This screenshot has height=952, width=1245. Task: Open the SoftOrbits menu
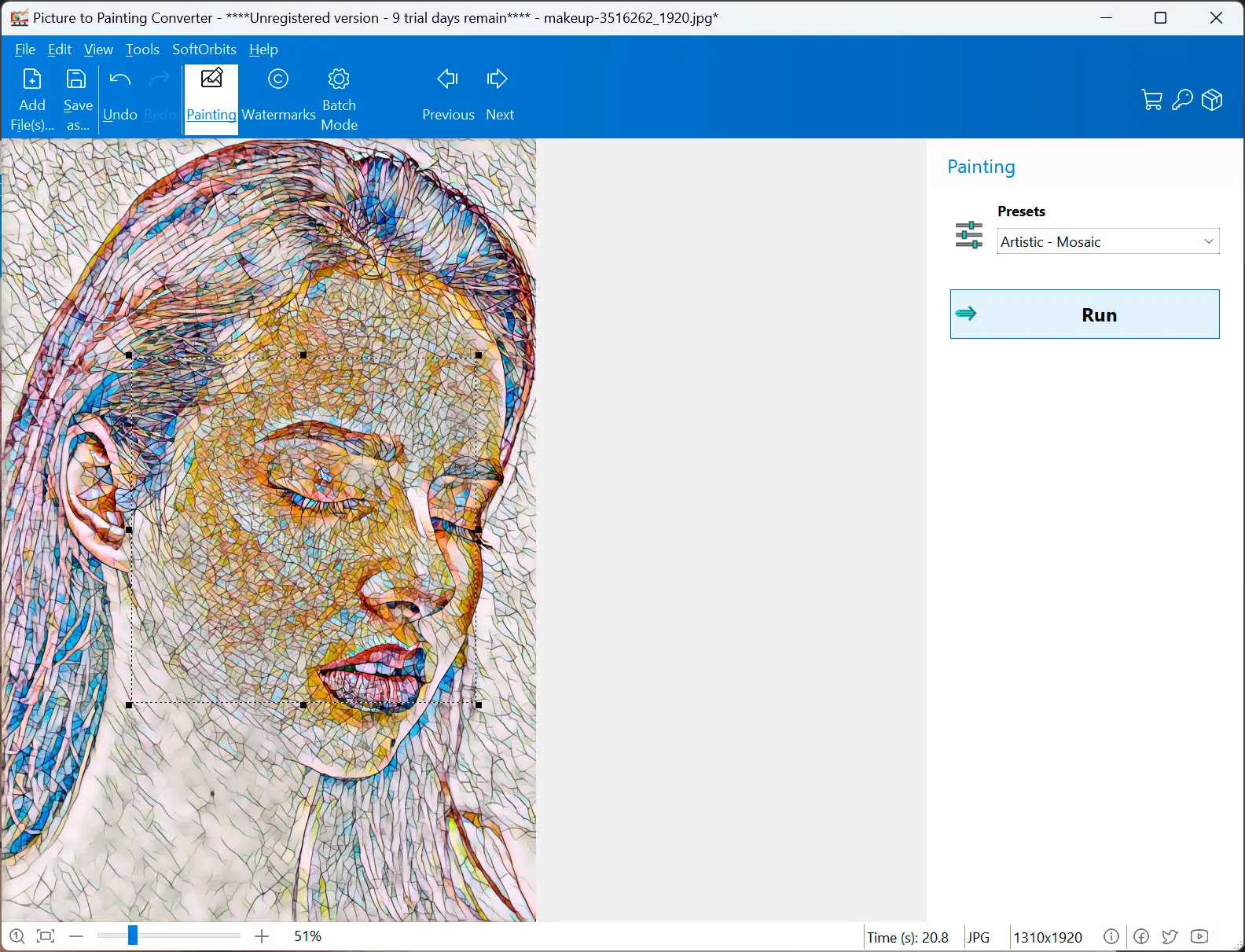point(204,50)
